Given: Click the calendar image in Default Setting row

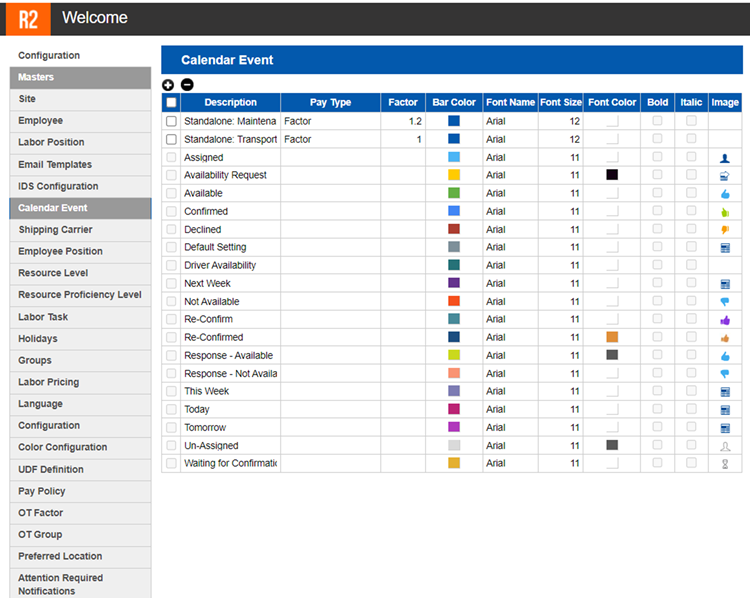Looking at the screenshot, I should [x=725, y=248].
